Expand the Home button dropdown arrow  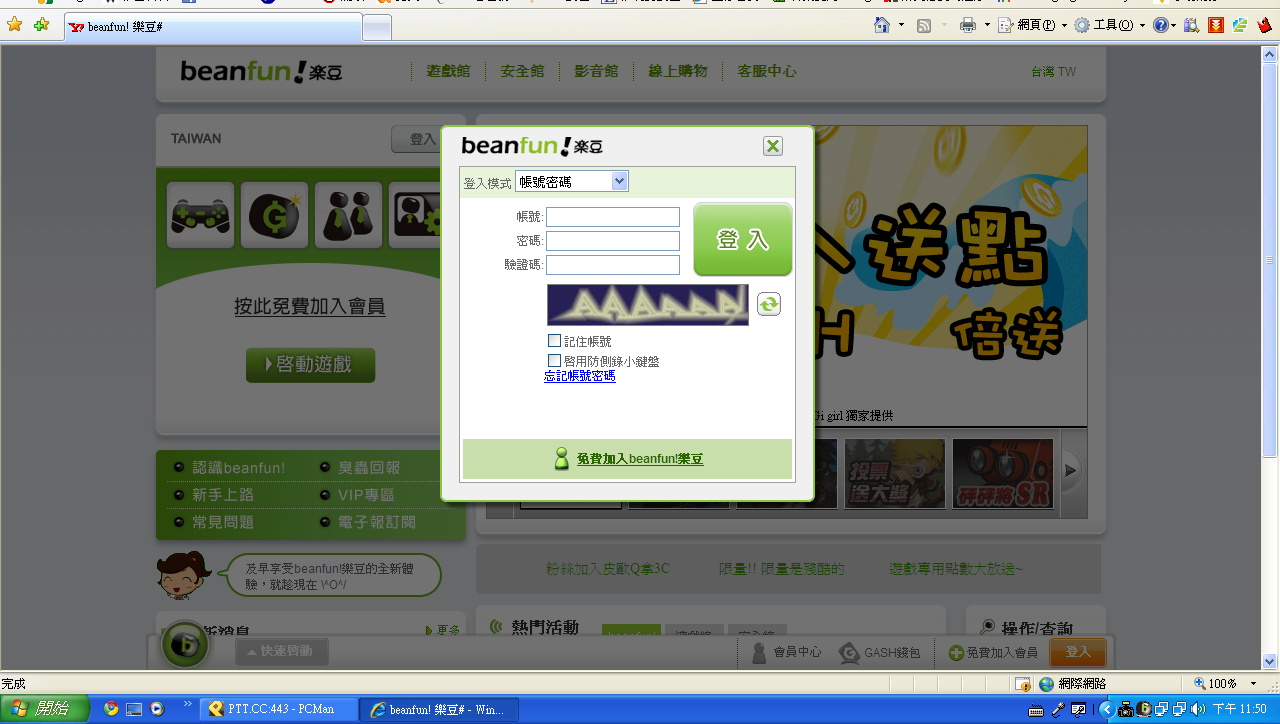(x=901, y=25)
